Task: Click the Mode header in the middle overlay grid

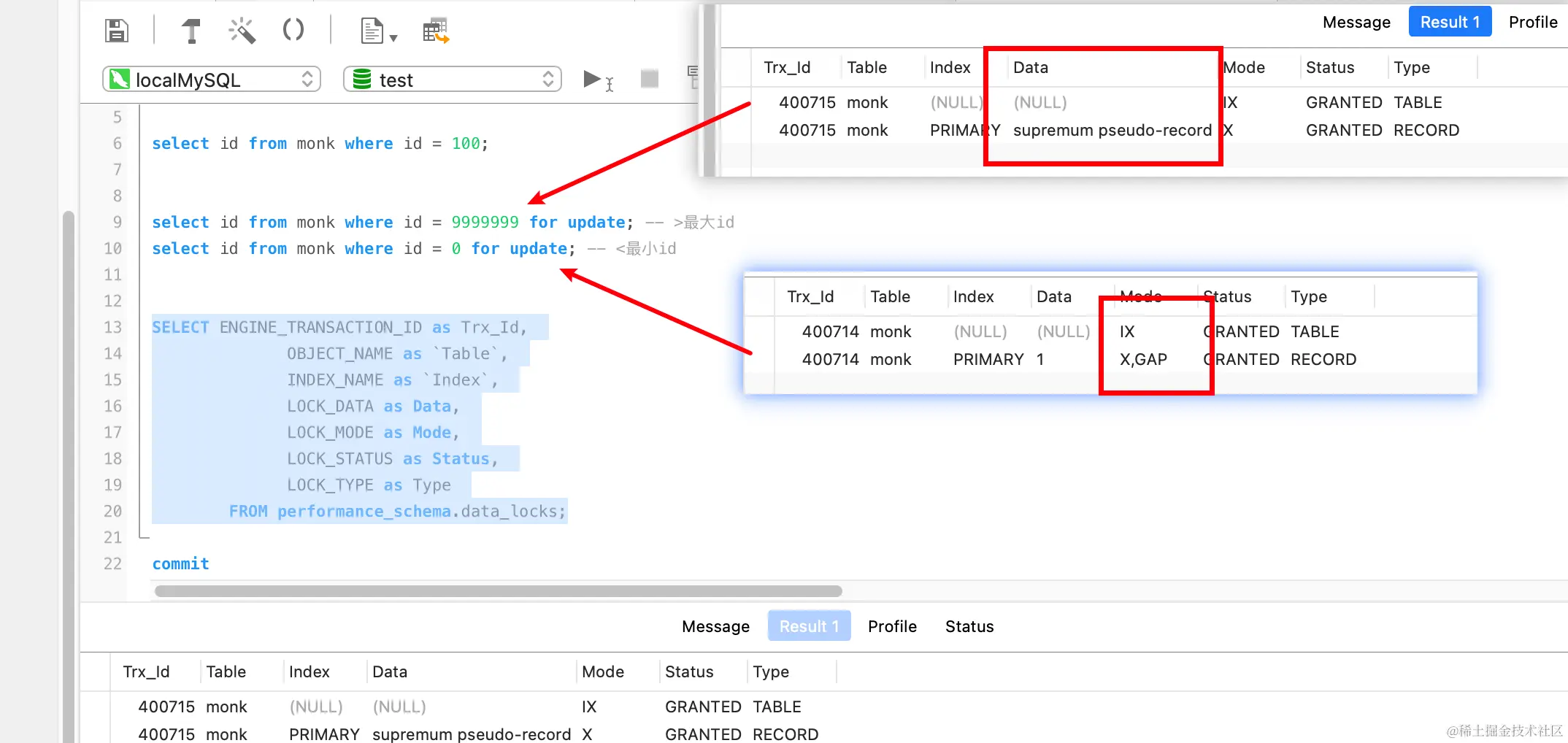Action: (1140, 296)
